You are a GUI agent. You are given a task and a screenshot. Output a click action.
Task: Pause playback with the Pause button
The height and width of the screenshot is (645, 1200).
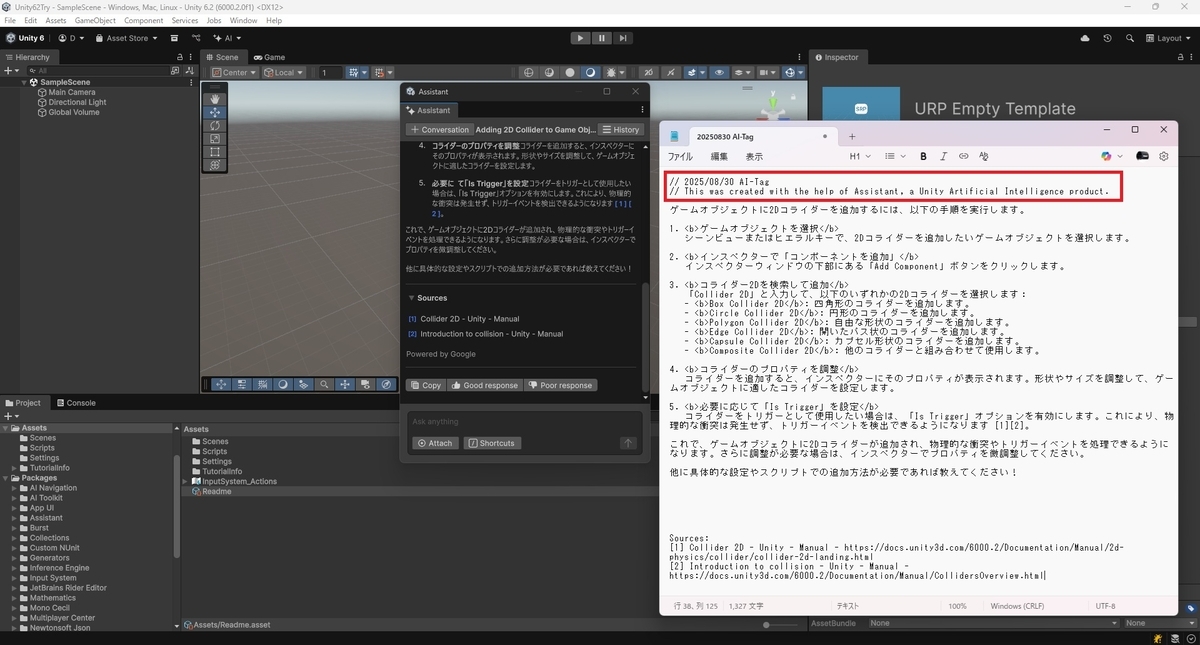pyautogui.click(x=601, y=38)
